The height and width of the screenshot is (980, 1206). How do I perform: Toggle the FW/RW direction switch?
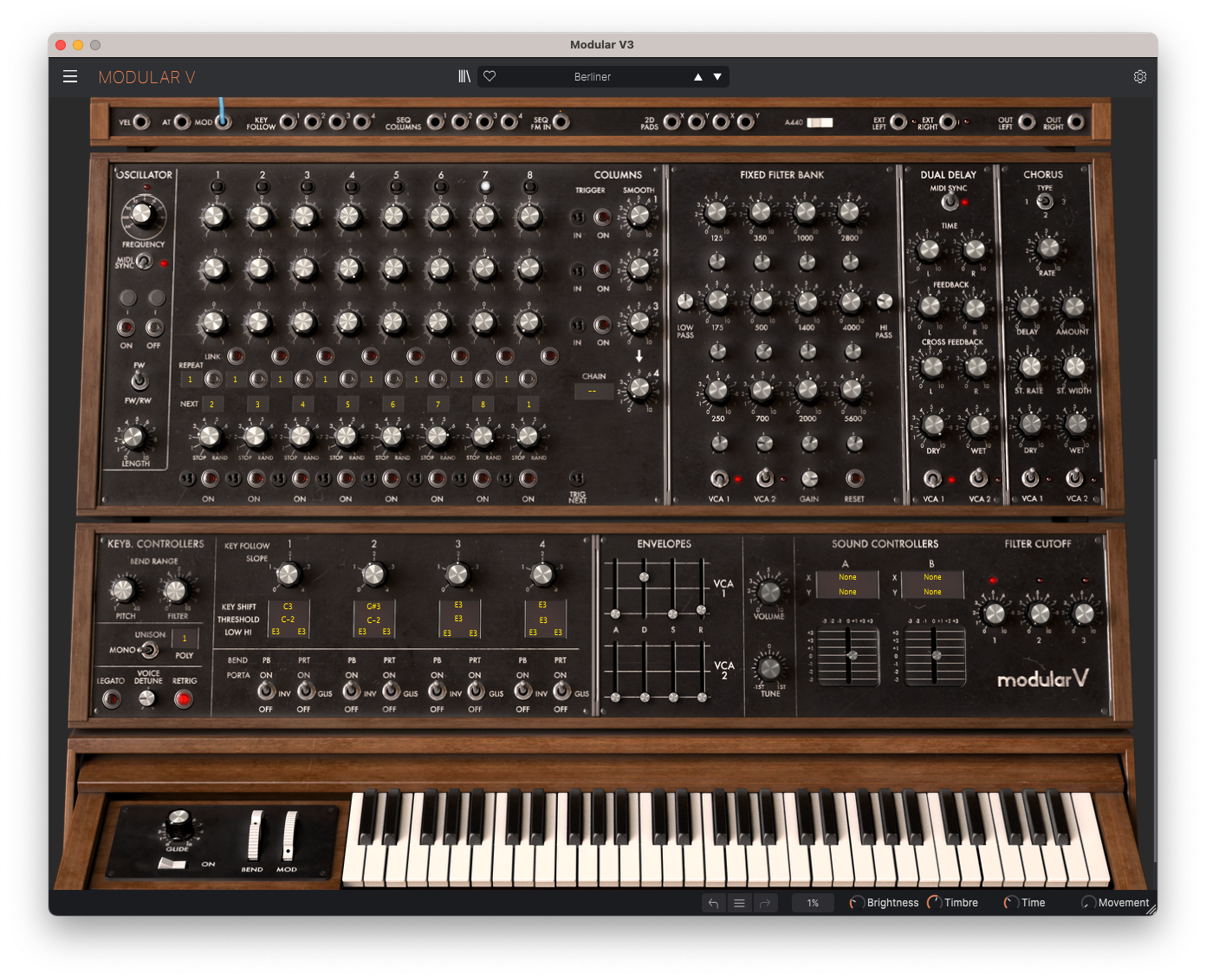point(139,380)
